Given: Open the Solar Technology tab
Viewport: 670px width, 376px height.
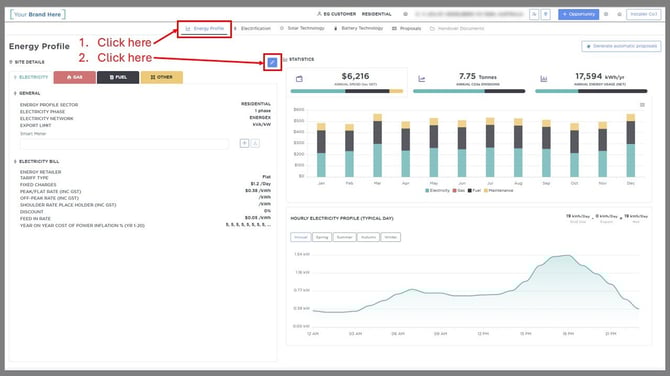Looking at the screenshot, I should 302,28.
